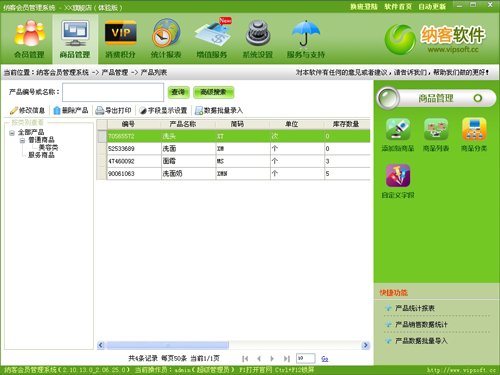The image size is (500, 375).
Task: Select 服务商品 in the category tree
Action: click(x=41, y=155)
